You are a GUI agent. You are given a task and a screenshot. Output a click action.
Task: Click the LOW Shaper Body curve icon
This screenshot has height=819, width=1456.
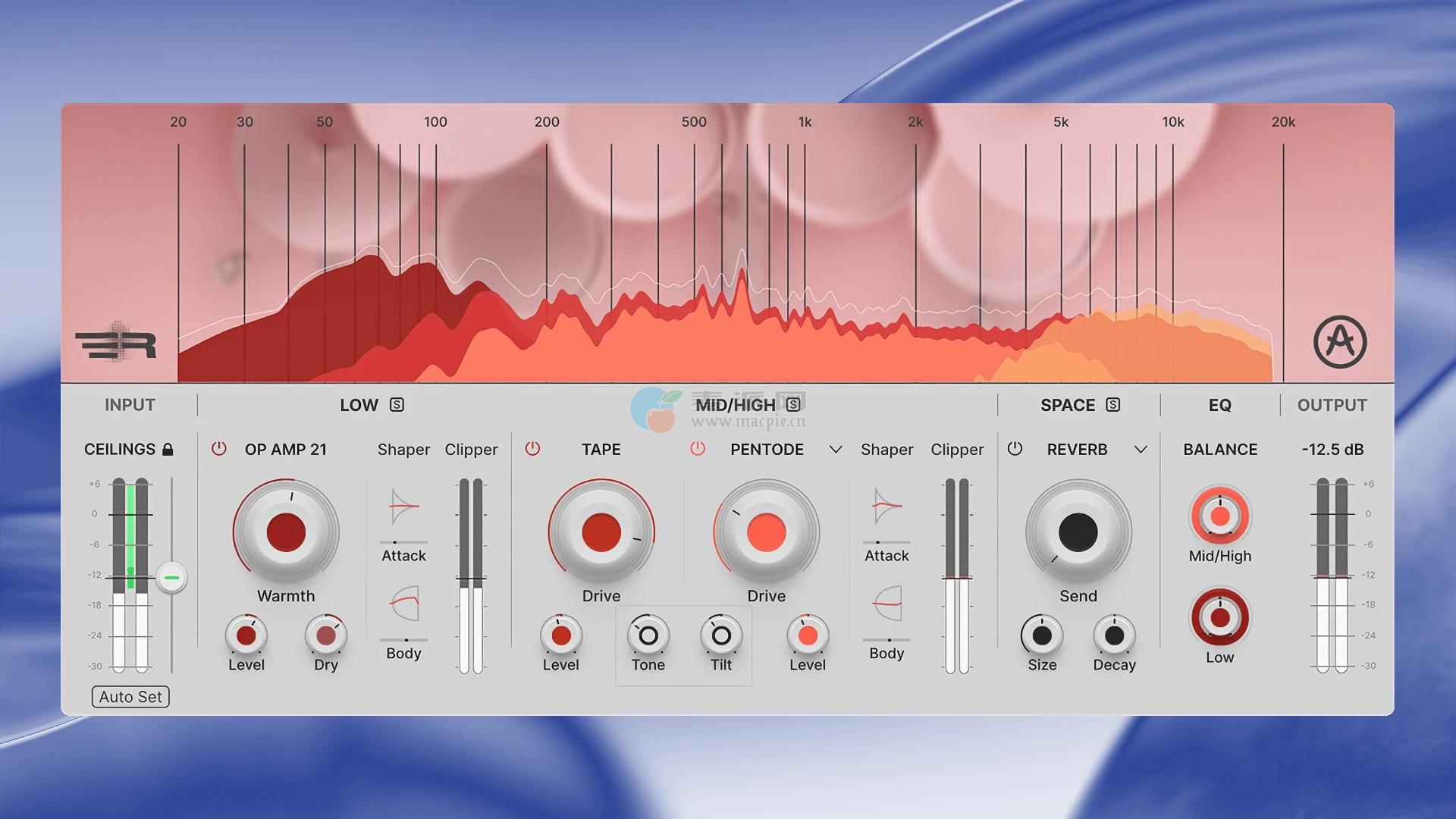pyautogui.click(x=404, y=604)
